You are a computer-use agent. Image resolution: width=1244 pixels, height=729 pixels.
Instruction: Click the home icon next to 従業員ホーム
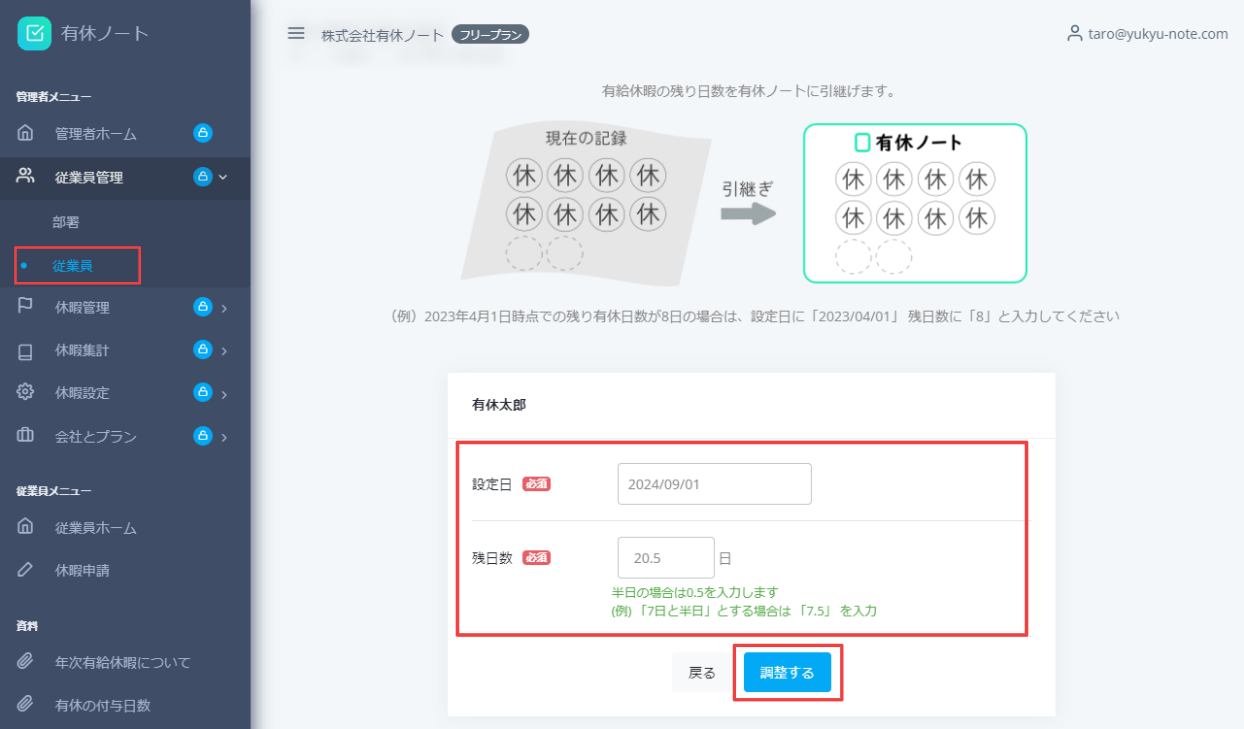[x=25, y=527]
